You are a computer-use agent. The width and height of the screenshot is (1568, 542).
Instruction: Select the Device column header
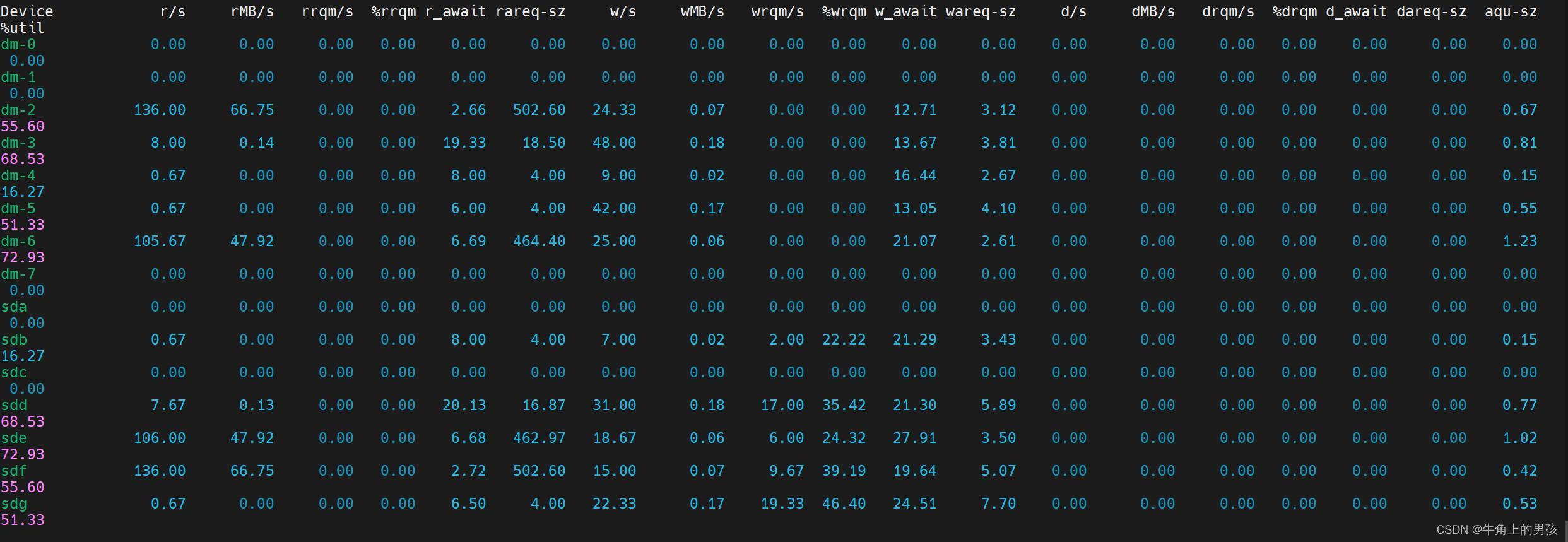[27, 11]
